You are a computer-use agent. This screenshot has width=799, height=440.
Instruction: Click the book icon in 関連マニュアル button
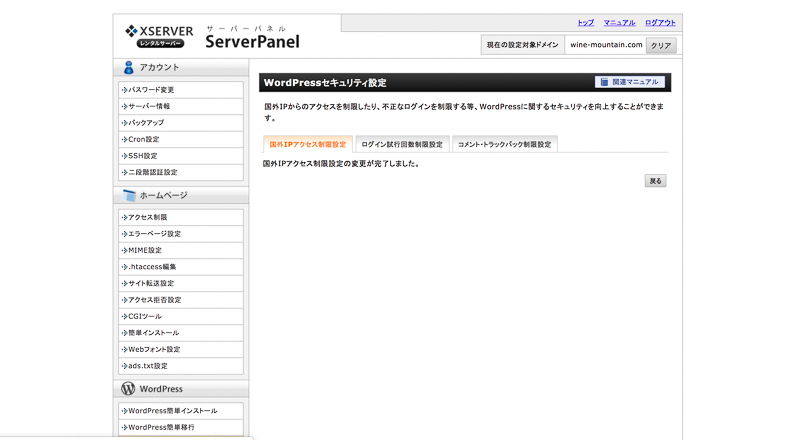(604, 82)
